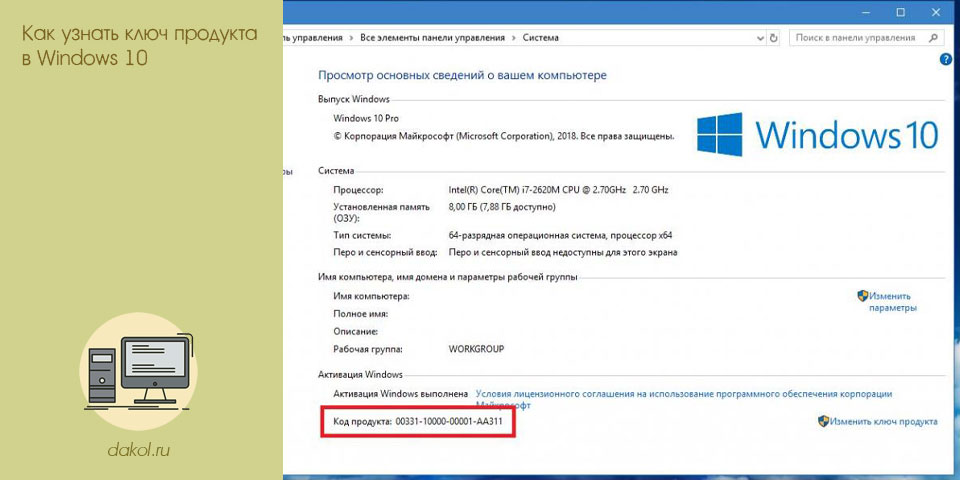Expand the chevron after 'Все элементы панели управления'

click(x=514, y=38)
